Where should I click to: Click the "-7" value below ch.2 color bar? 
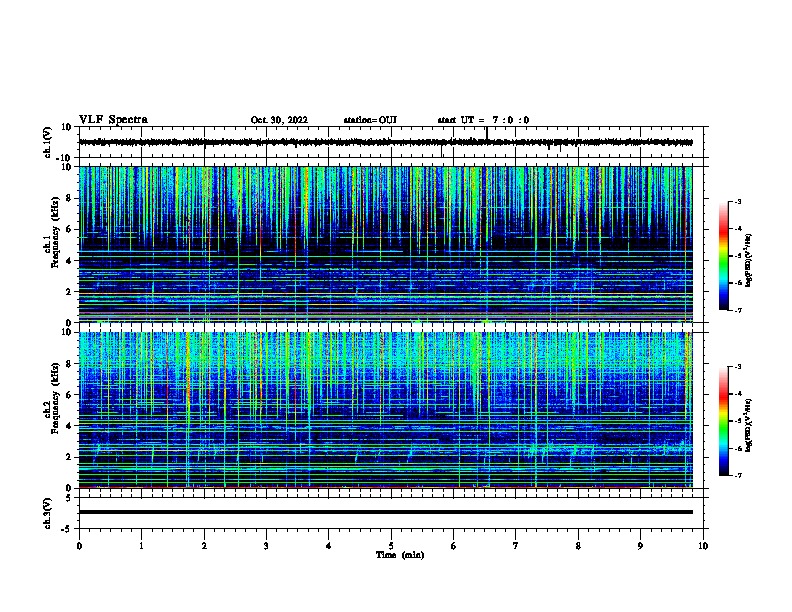pyautogui.click(x=738, y=475)
